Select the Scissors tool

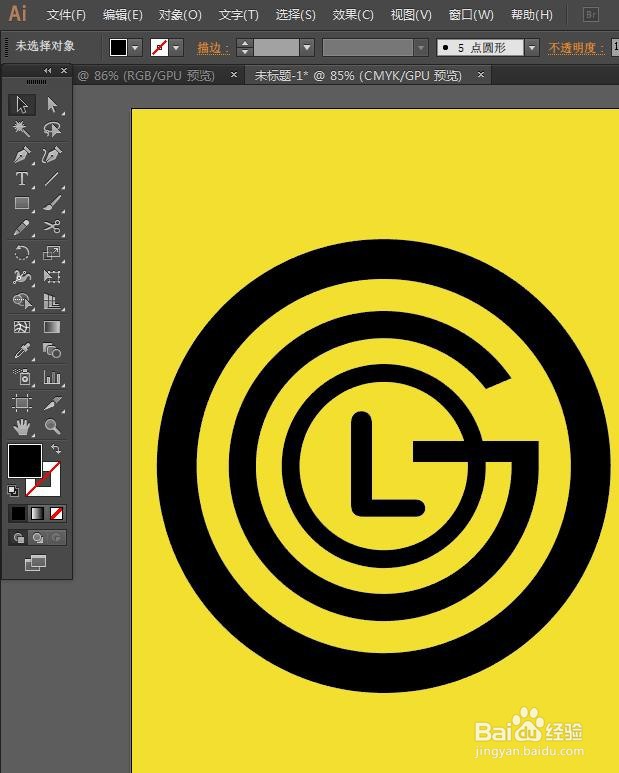point(52,227)
